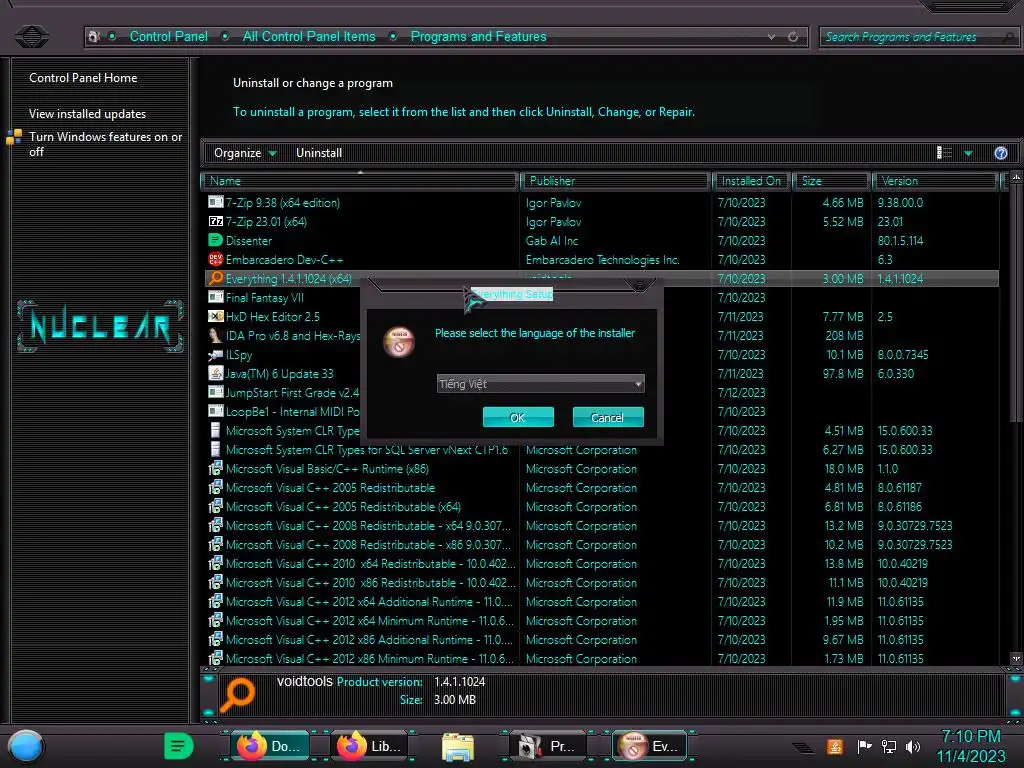
Task: Change your view icon button
Action: (x=944, y=153)
